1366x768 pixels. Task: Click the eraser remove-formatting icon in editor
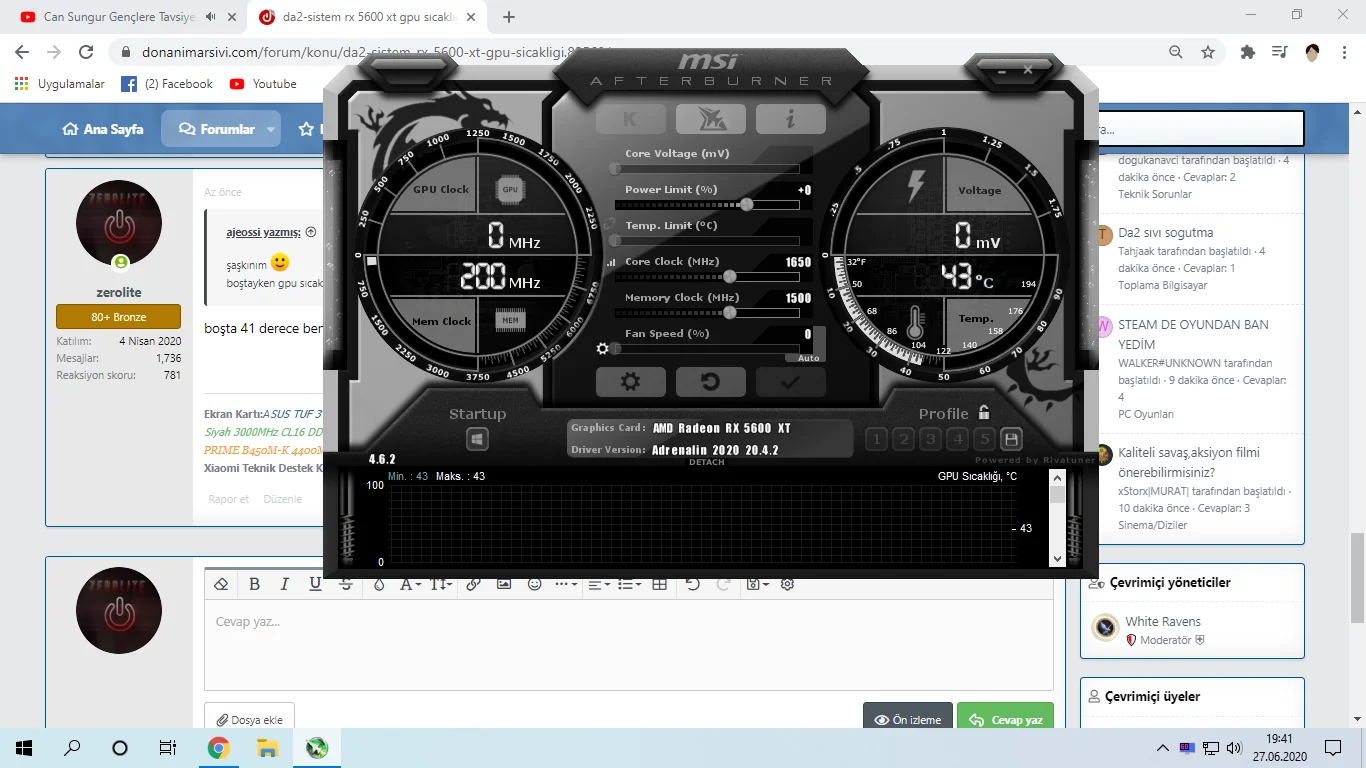coord(222,584)
